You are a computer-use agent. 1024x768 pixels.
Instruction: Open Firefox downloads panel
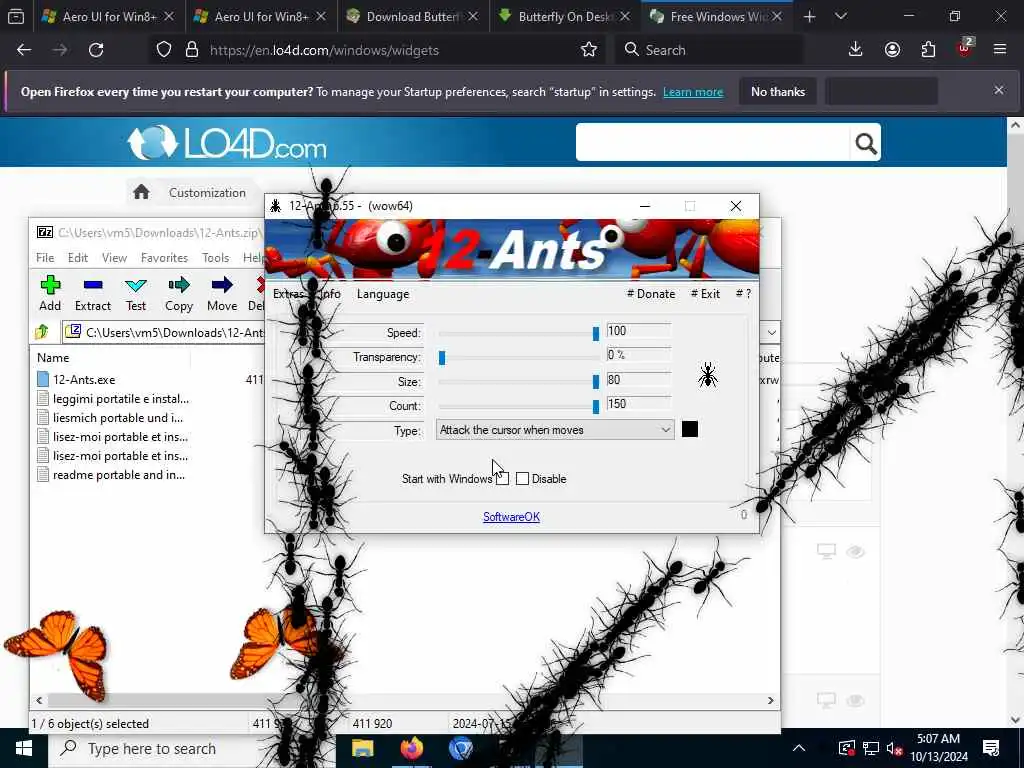(x=856, y=50)
